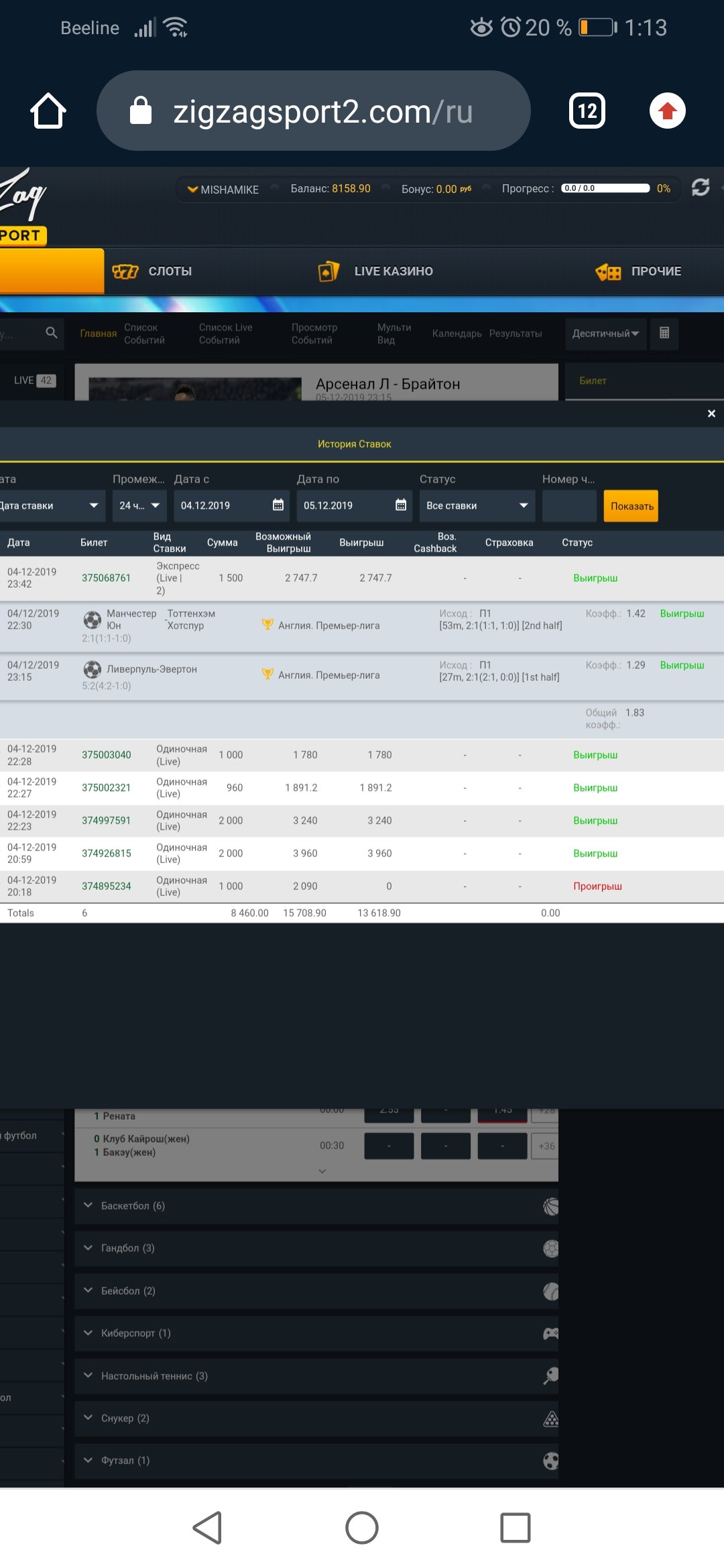The width and height of the screenshot is (724, 1568).
Task: Open the СЛОТЫ menu tab
Action: pyautogui.click(x=154, y=271)
